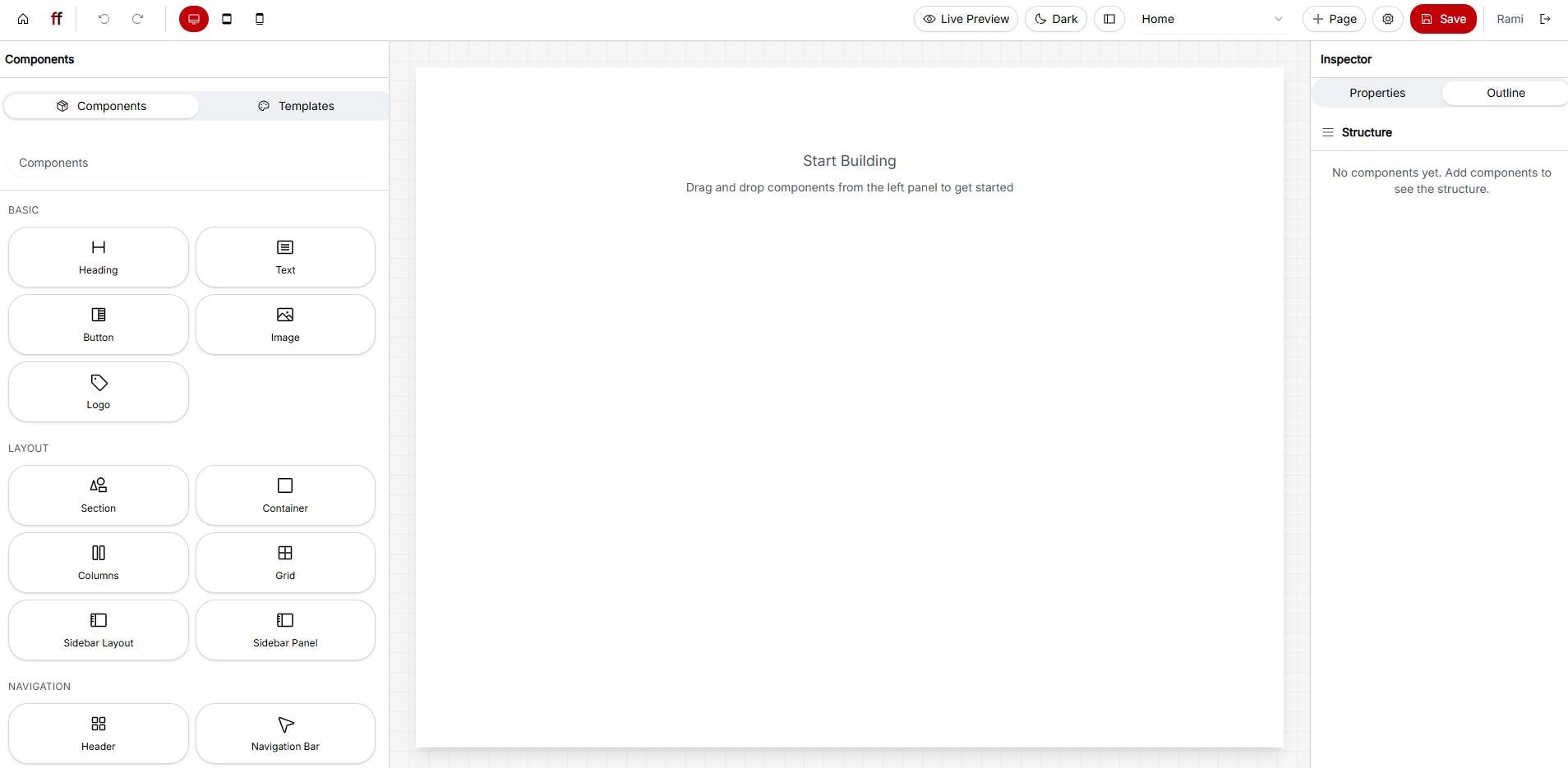
Task: Switch to the Outline tab
Action: coord(1505,92)
